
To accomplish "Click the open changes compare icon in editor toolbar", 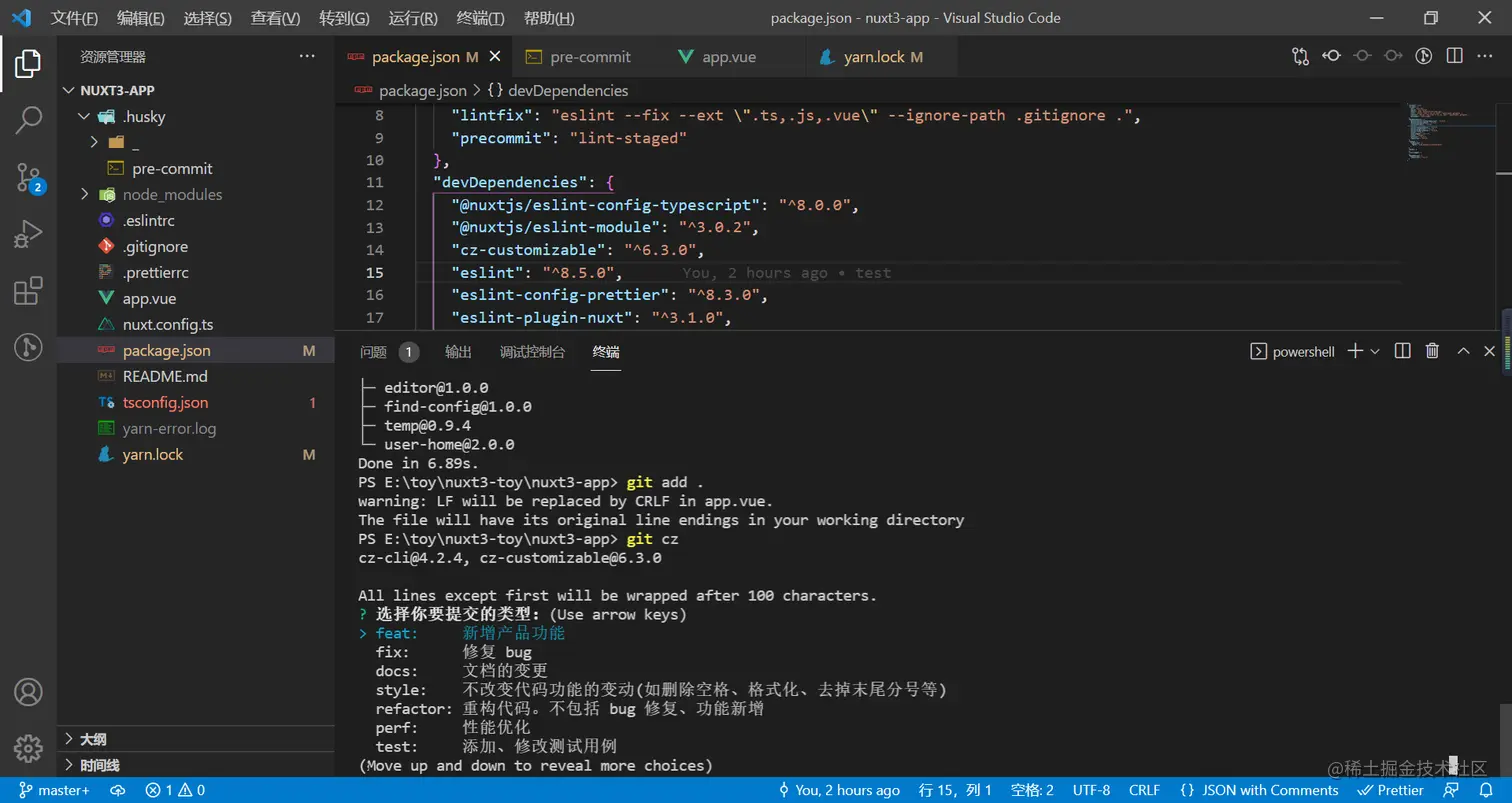I will tap(1300, 57).
